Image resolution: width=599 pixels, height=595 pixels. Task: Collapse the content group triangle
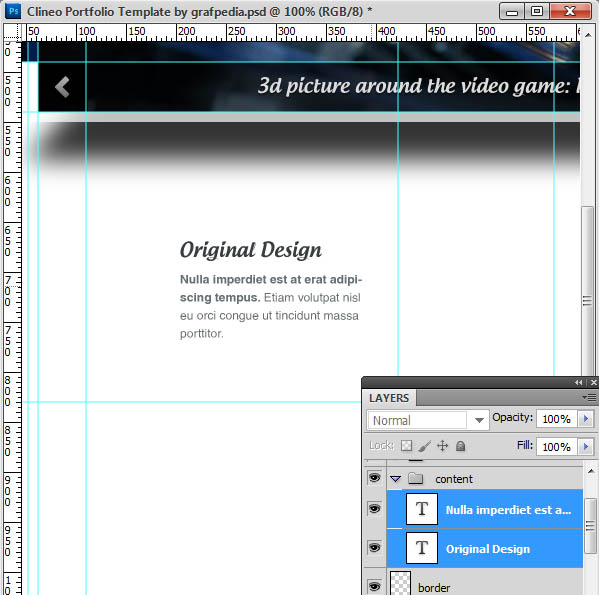396,479
